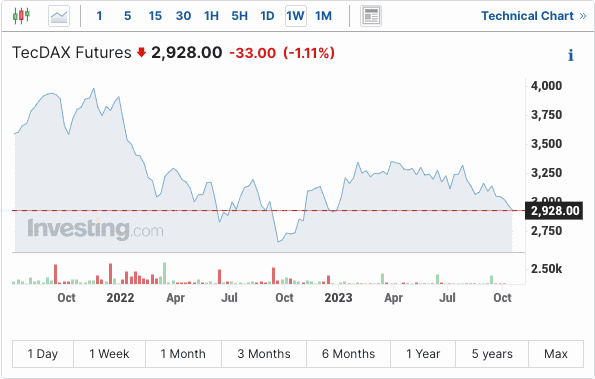The height and width of the screenshot is (379, 595).
Task: Click the 2022 date axis label
Action: point(120,298)
